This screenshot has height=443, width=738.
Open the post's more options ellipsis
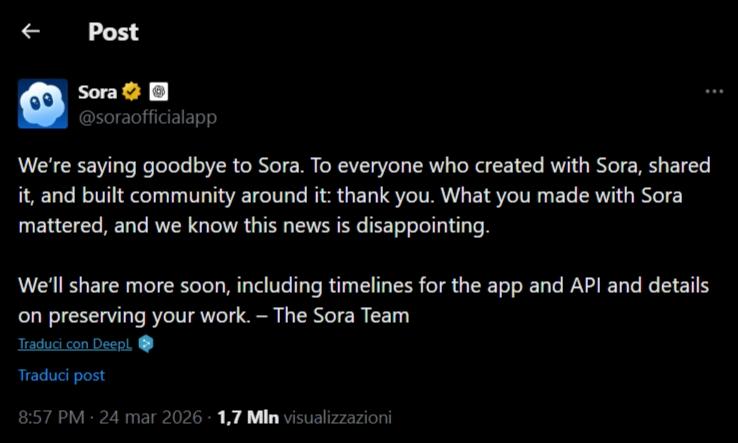pyautogui.click(x=714, y=92)
